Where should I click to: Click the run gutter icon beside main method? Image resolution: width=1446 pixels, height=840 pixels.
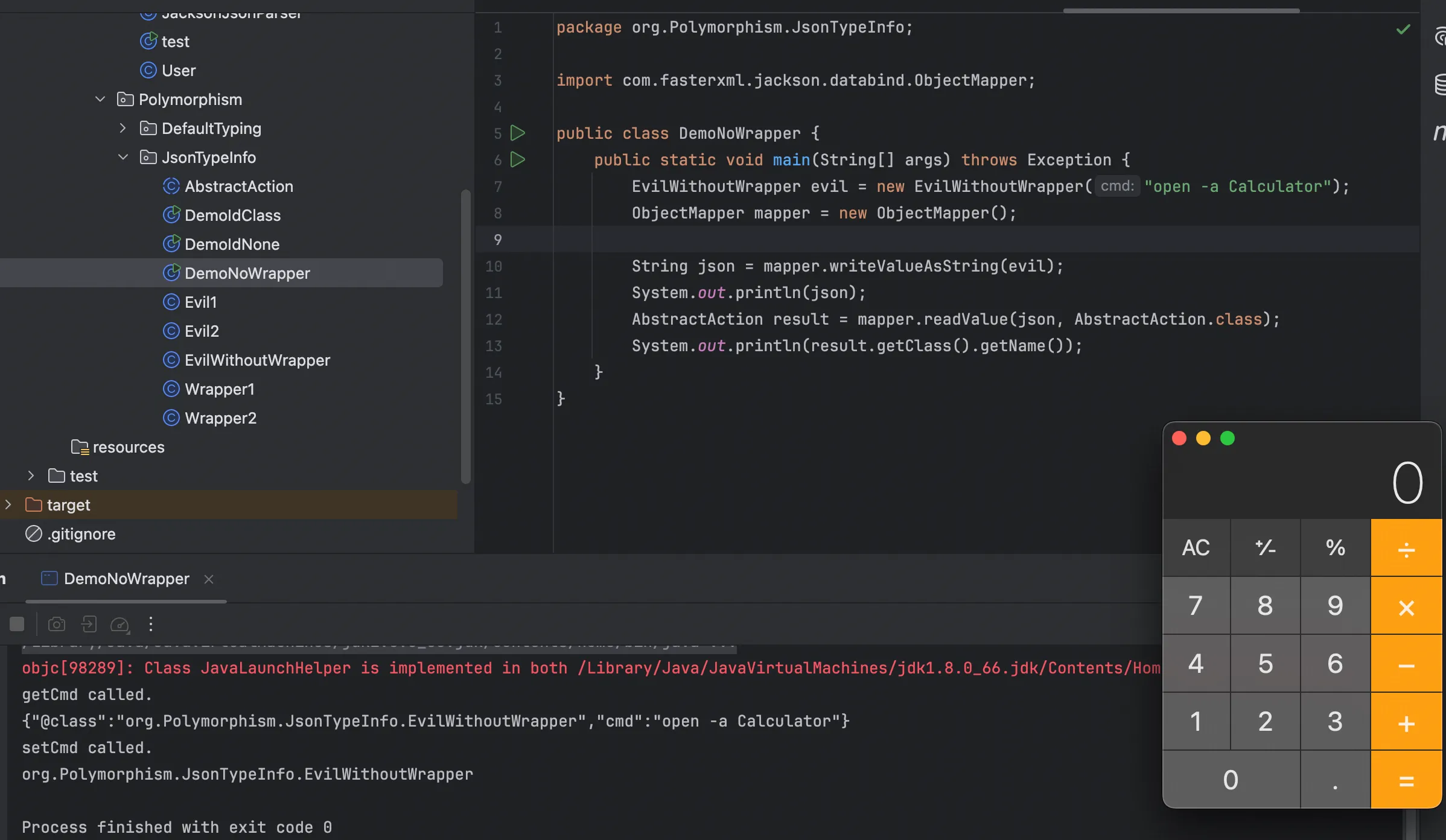[x=517, y=160]
